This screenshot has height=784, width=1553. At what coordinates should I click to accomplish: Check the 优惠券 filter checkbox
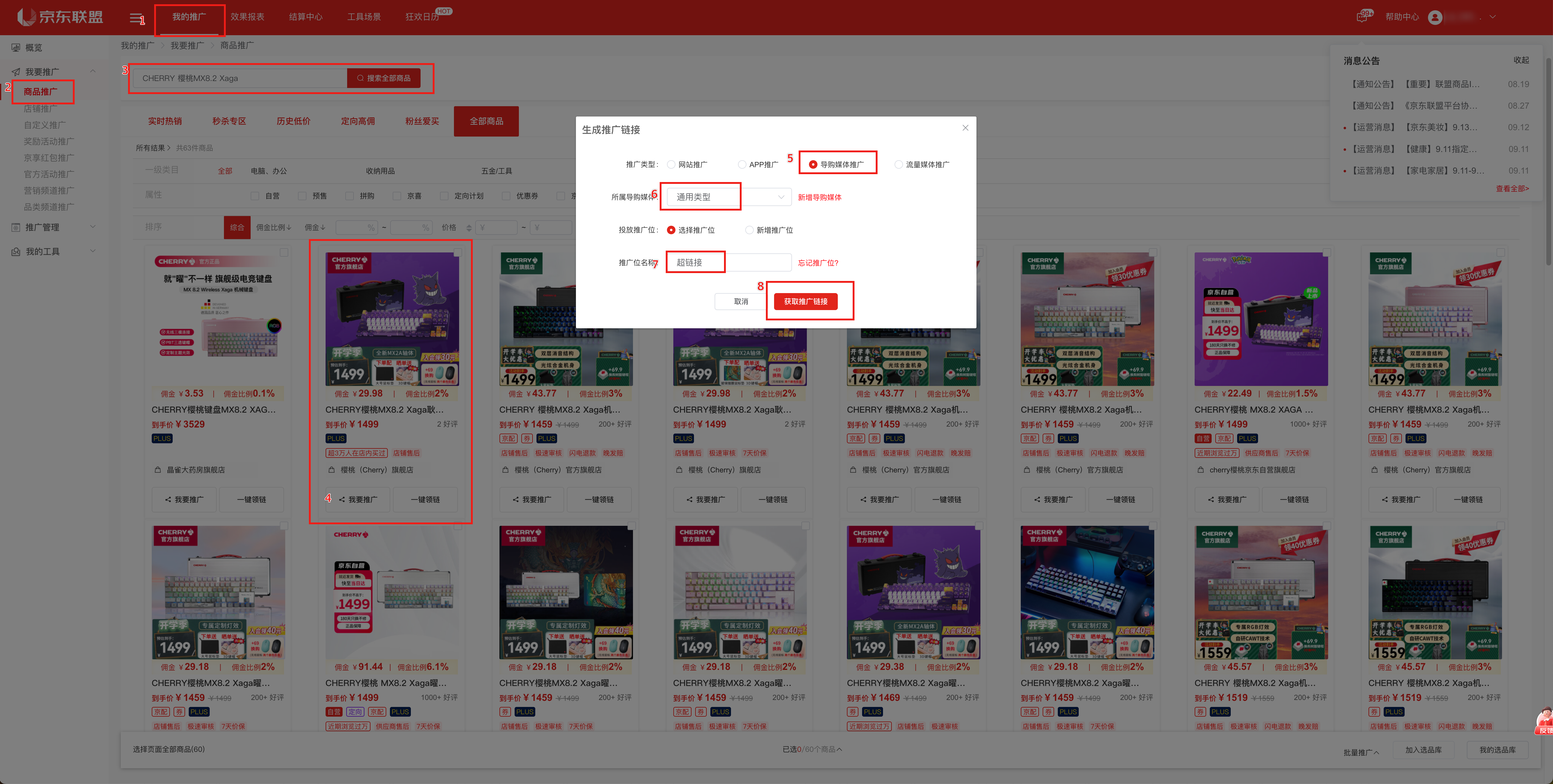(506, 196)
